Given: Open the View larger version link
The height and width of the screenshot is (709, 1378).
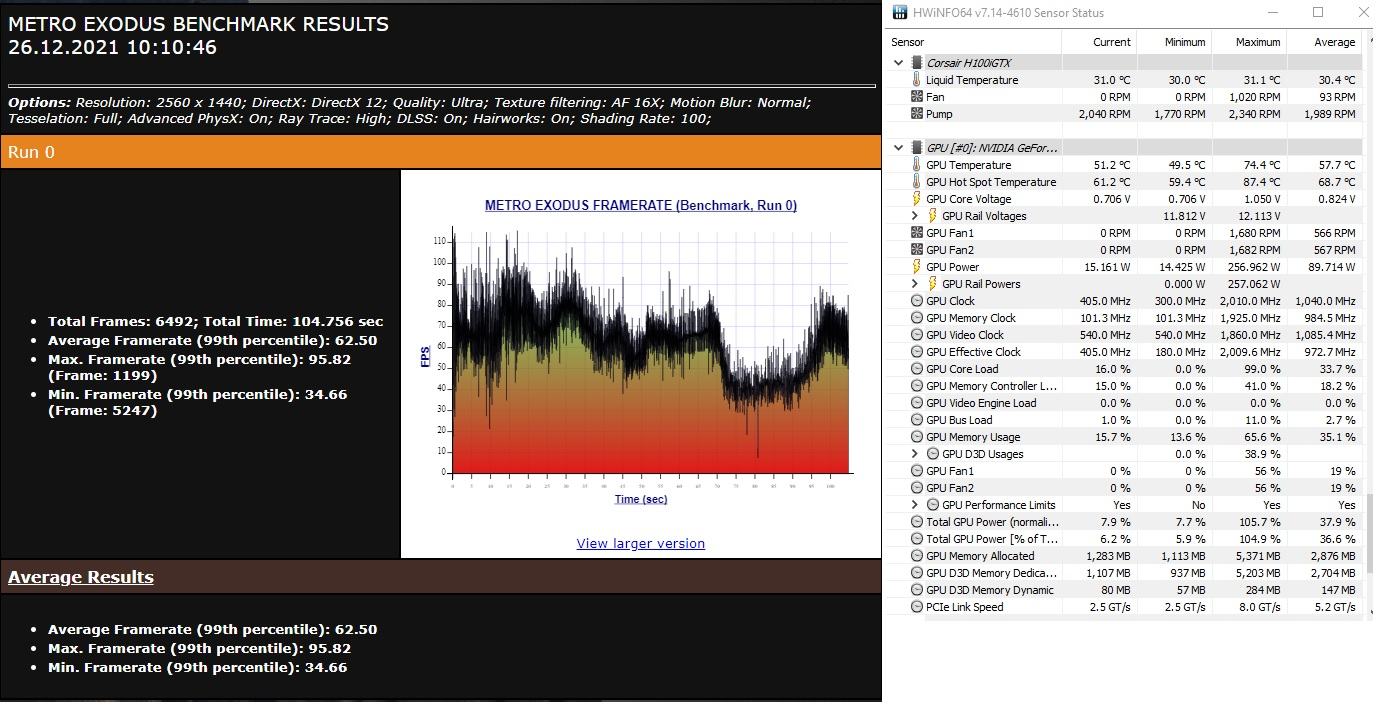Looking at the screenshot, I should pyautogui.click(x=641, y=544).
